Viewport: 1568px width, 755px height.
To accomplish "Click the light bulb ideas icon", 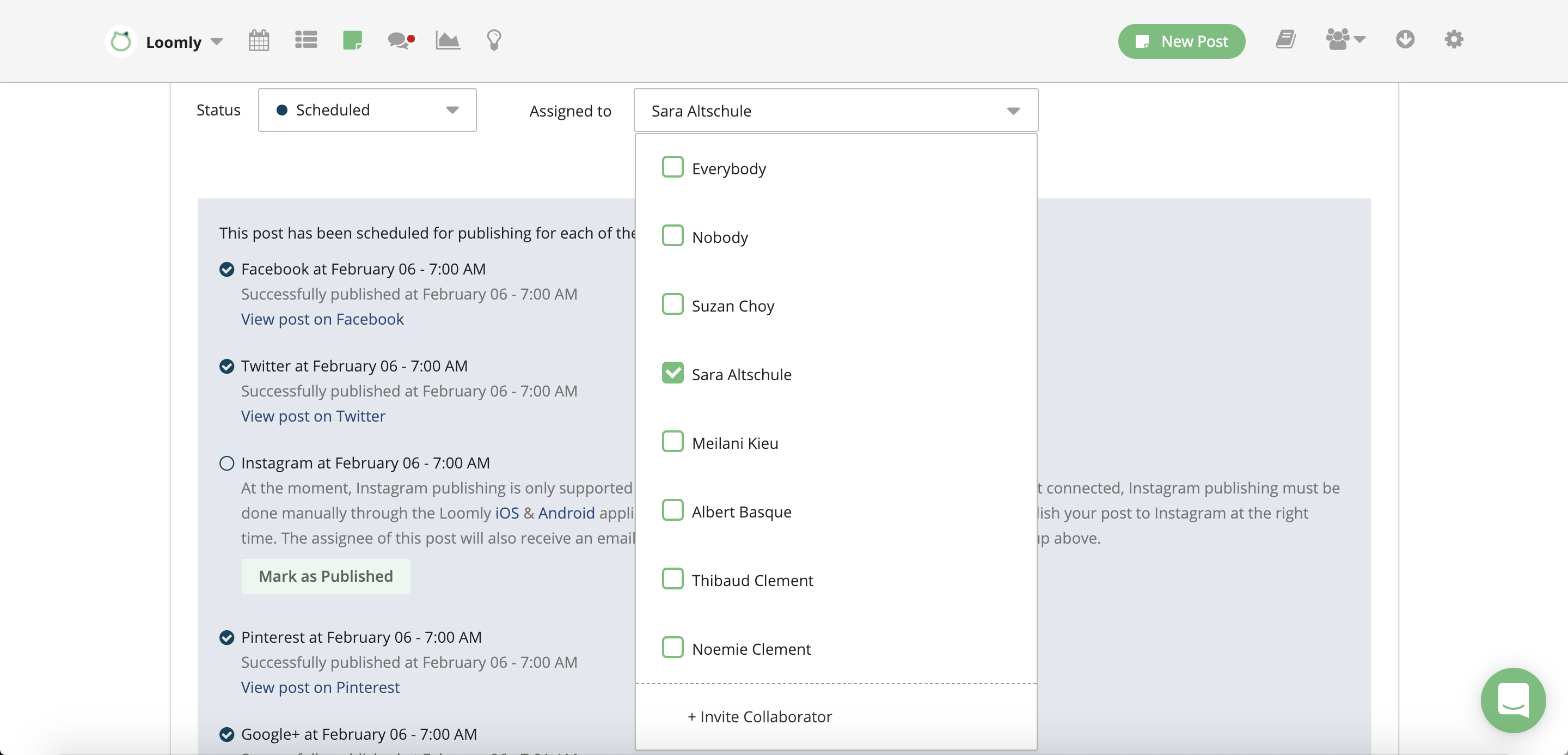I will 493,40.
